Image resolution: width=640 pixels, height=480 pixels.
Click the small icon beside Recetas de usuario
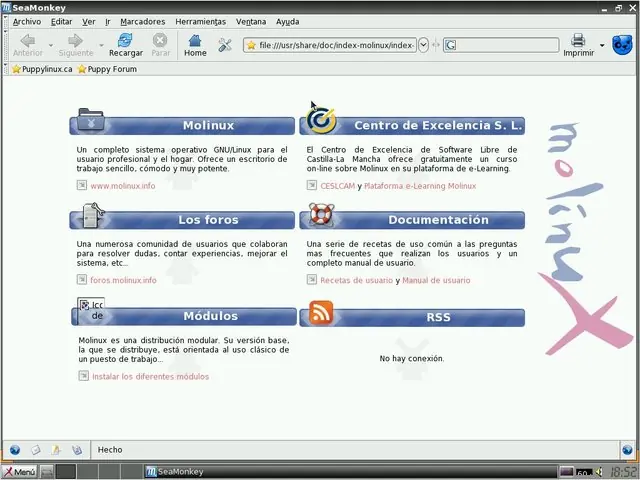pyautogui.click(x=312, y=279)
